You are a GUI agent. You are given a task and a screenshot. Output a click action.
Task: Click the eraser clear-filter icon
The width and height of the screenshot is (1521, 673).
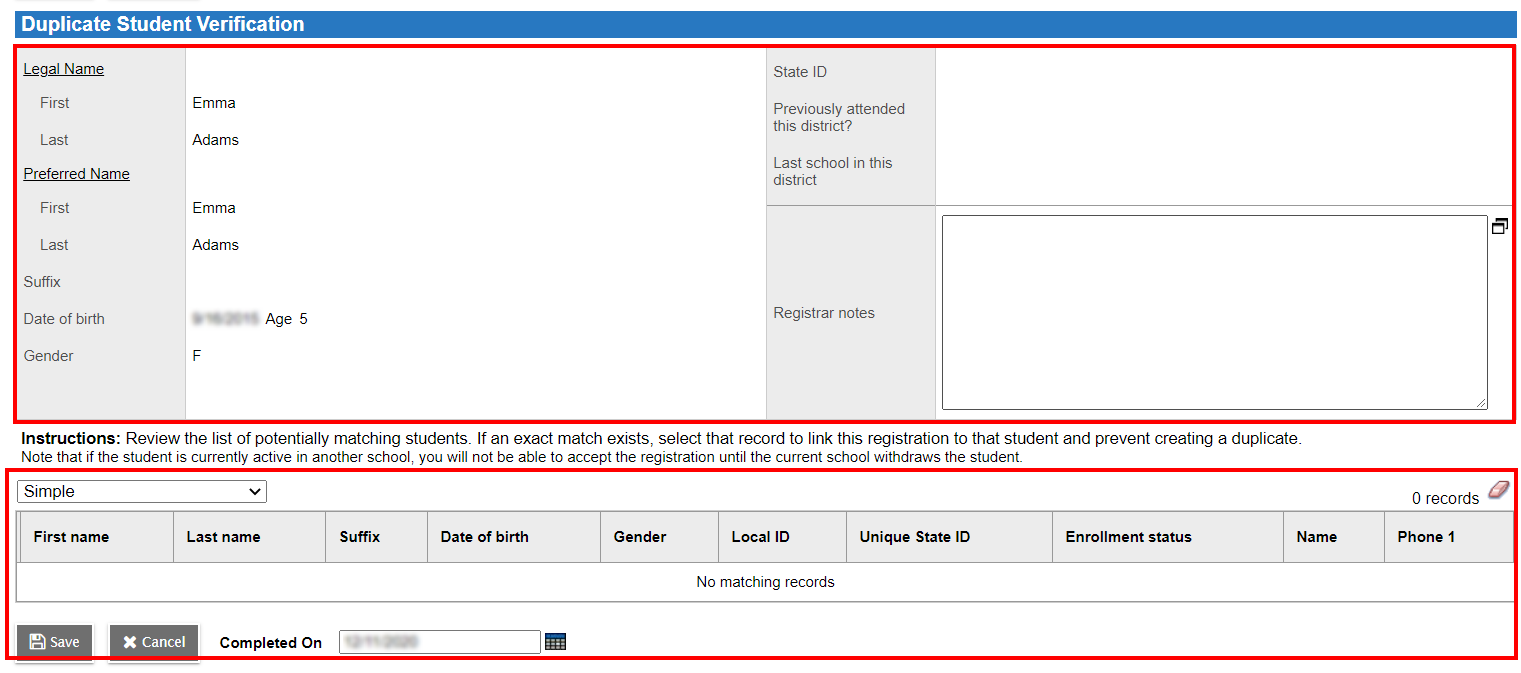pos(1497,490)
